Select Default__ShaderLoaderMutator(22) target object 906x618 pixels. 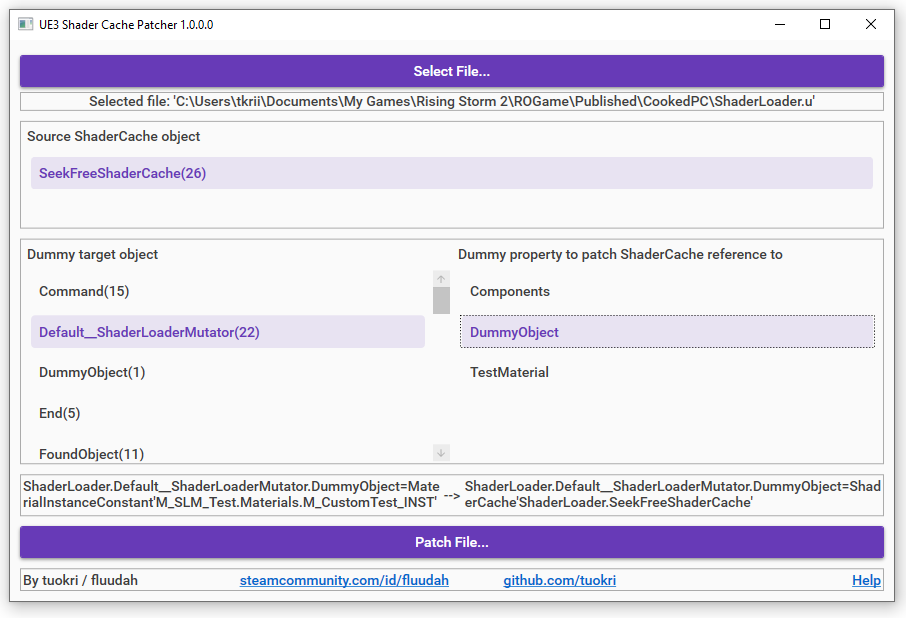pyautogui.click(x=228, y=332)
